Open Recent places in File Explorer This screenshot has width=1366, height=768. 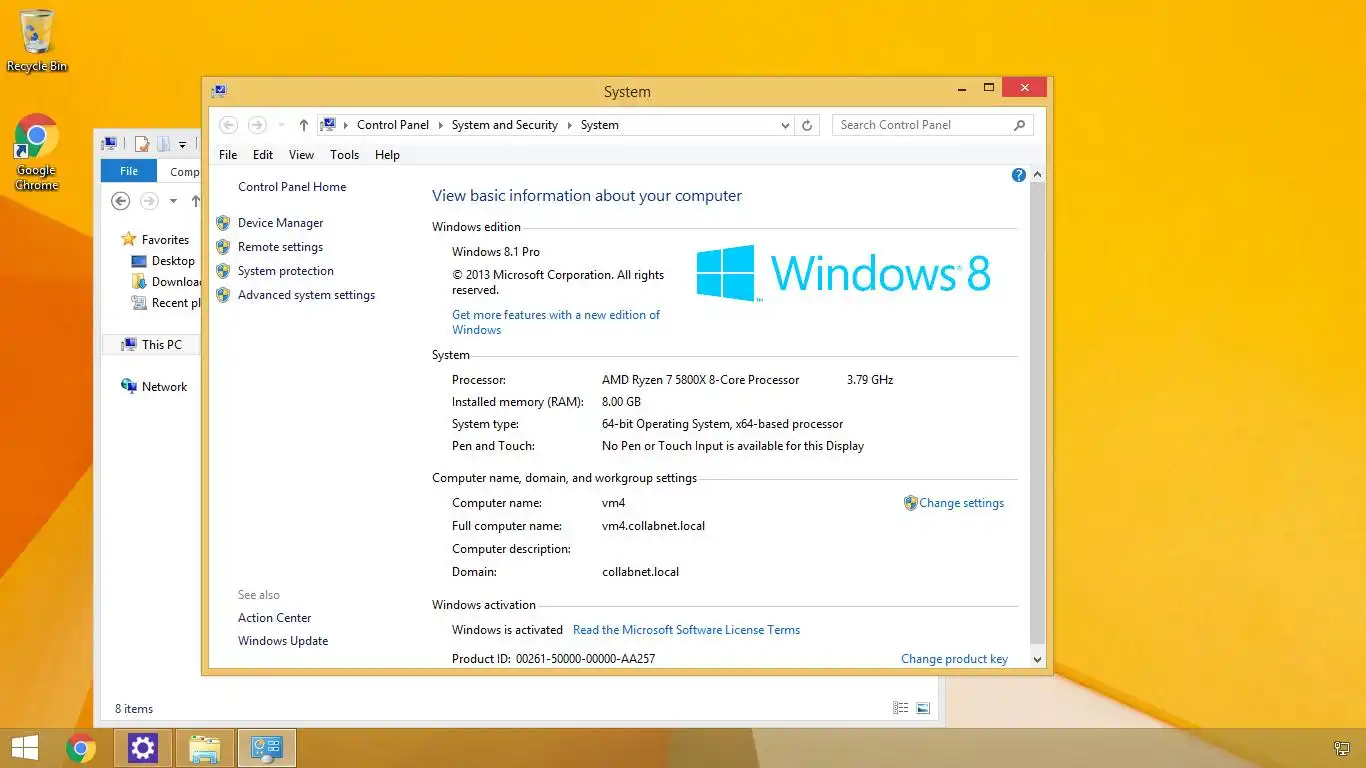166,303
